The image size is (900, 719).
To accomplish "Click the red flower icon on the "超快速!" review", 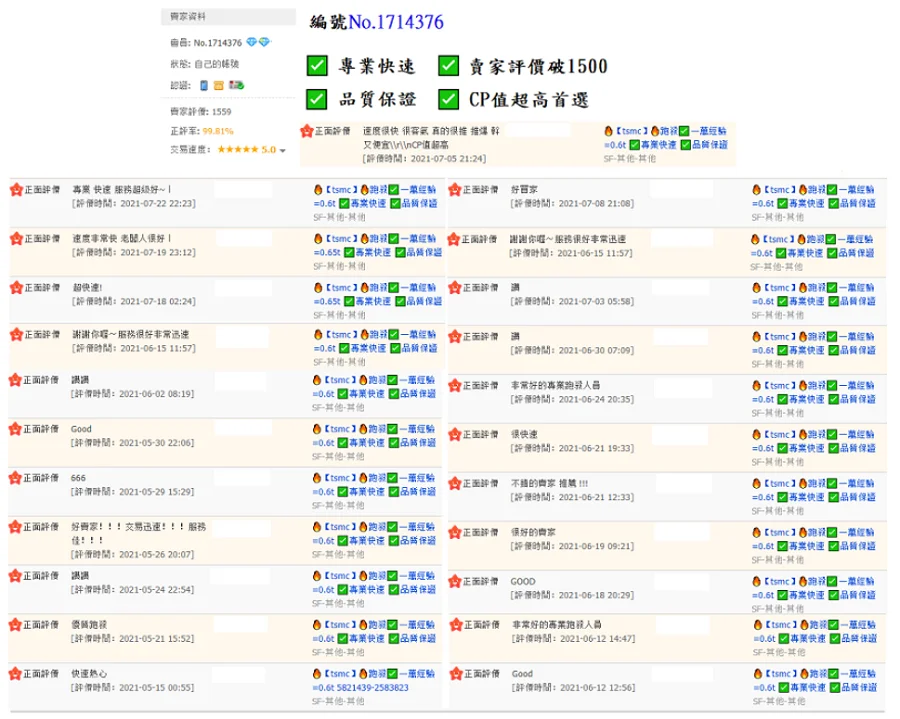I will [16, 288].
